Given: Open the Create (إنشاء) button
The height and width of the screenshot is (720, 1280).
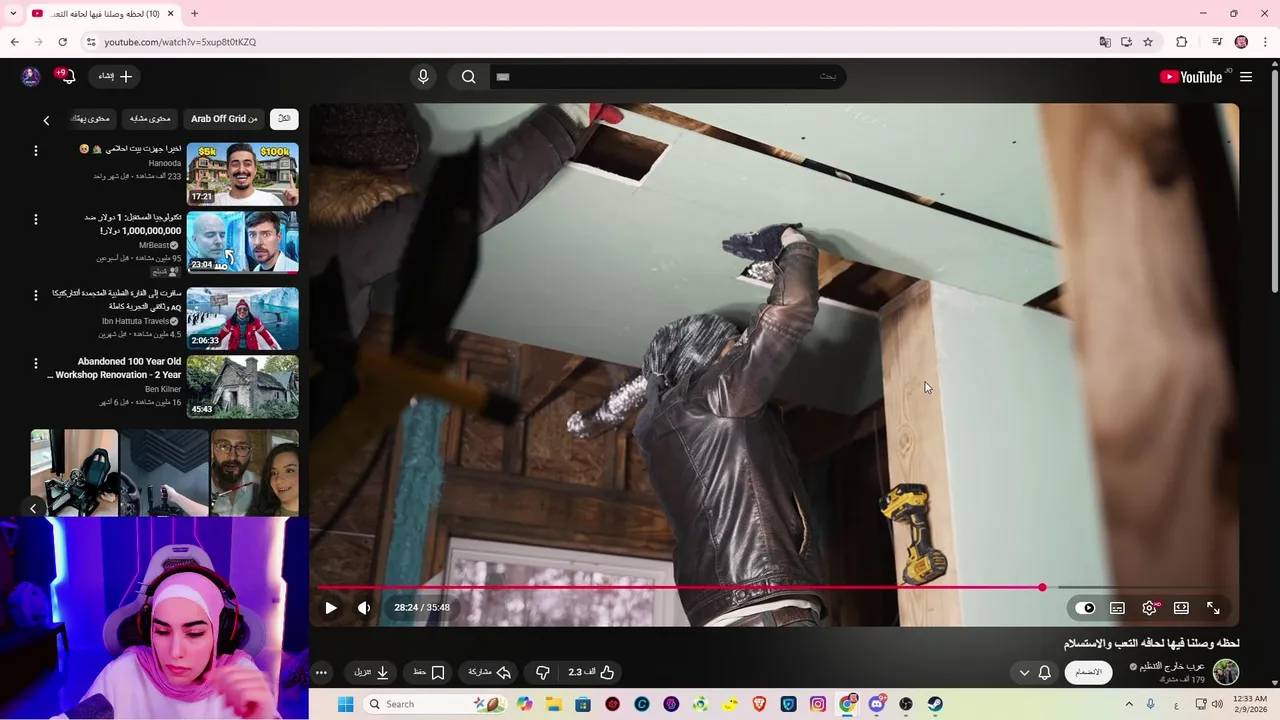Looking at the screenshot, I should coord(115,77).
